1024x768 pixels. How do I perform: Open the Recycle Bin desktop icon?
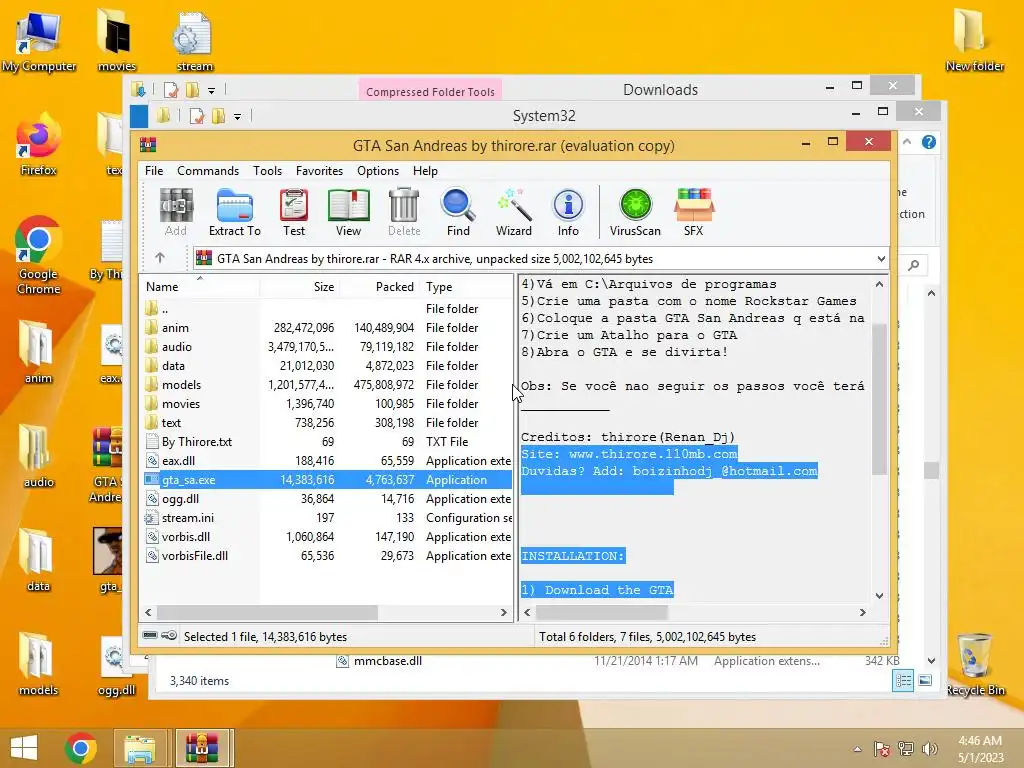[x=975, y=664]
